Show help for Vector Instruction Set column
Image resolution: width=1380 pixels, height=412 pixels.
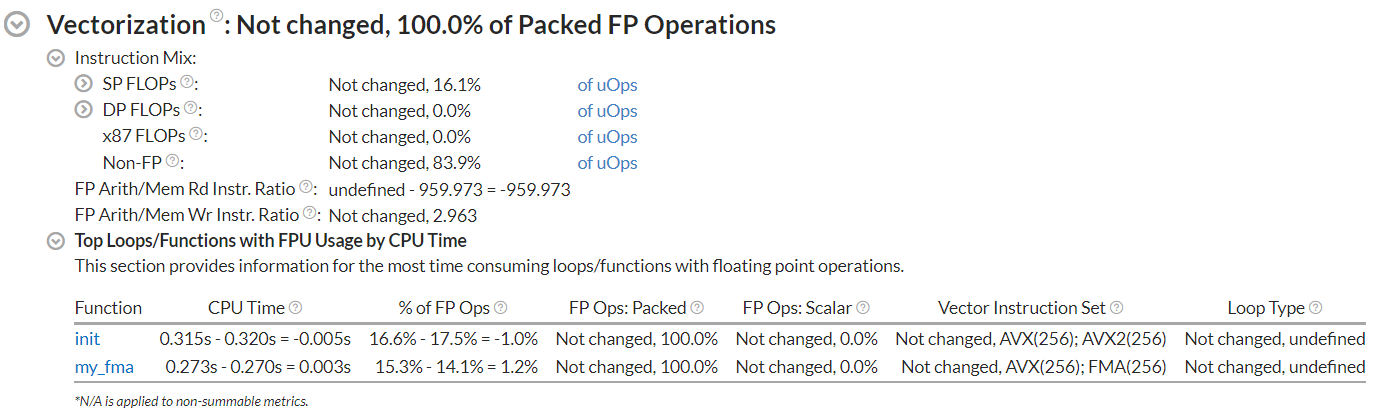(x=1117, y=308)
